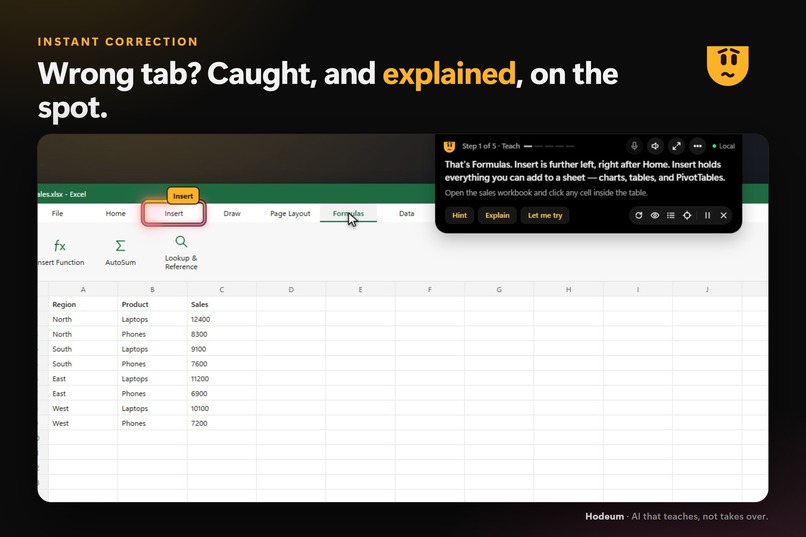Open the Insert ribbon tab
This screenshot has width=806, height=537.
tap(174, 213)
